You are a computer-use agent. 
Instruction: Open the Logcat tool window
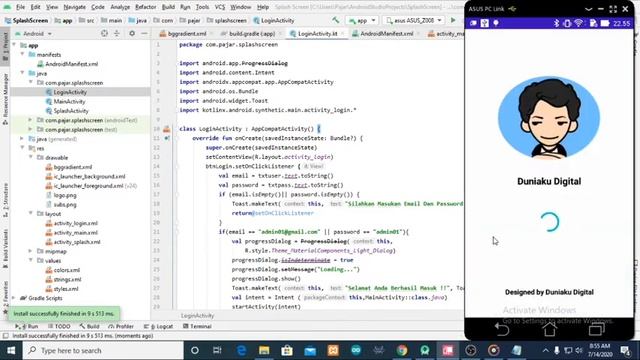[158, 326]
